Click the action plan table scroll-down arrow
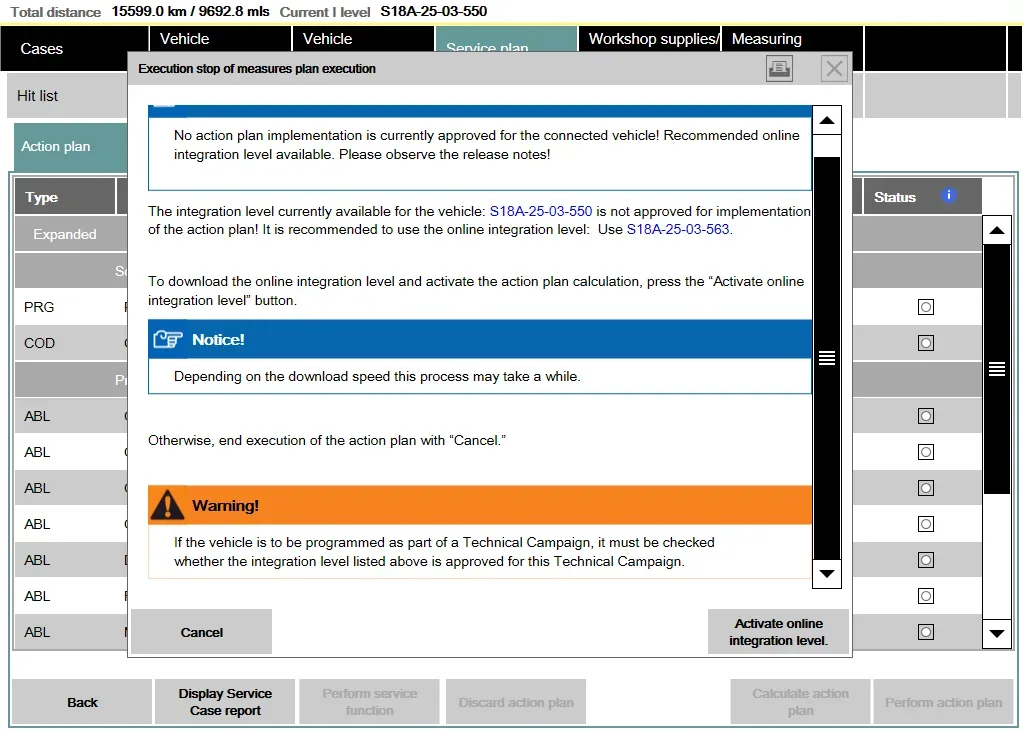Screen dimensions: 1024x731 997,633
